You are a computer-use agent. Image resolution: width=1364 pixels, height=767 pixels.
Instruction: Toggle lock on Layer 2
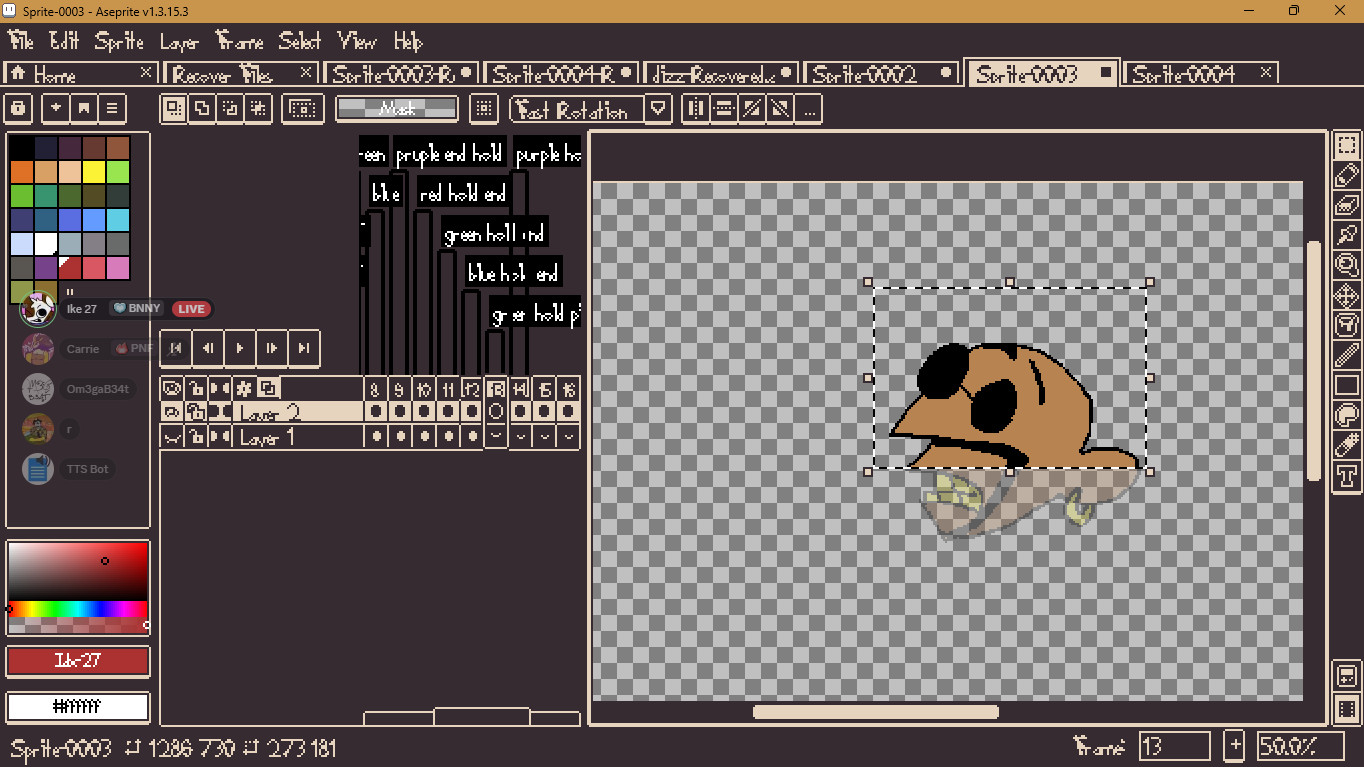pyautogui.click(x=196, y=412)
